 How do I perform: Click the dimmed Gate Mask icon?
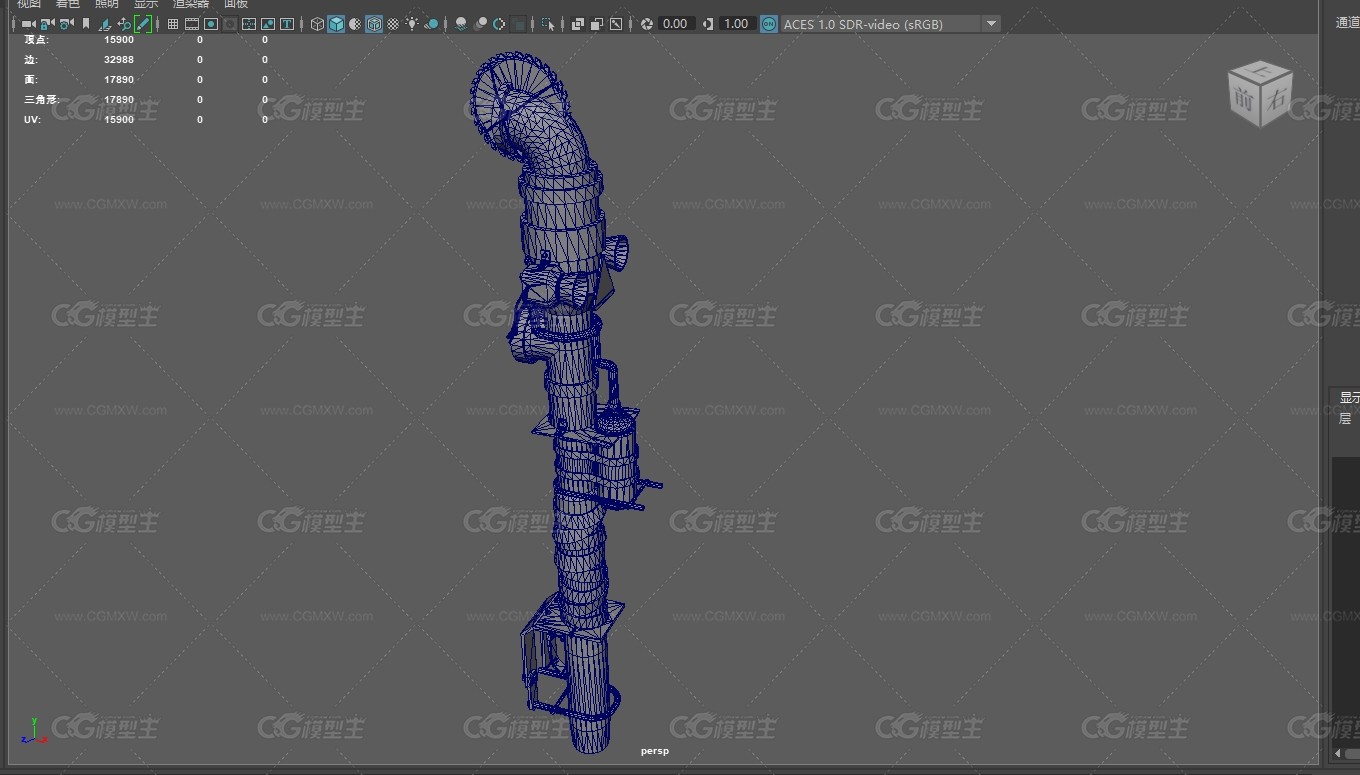[230, 23]
